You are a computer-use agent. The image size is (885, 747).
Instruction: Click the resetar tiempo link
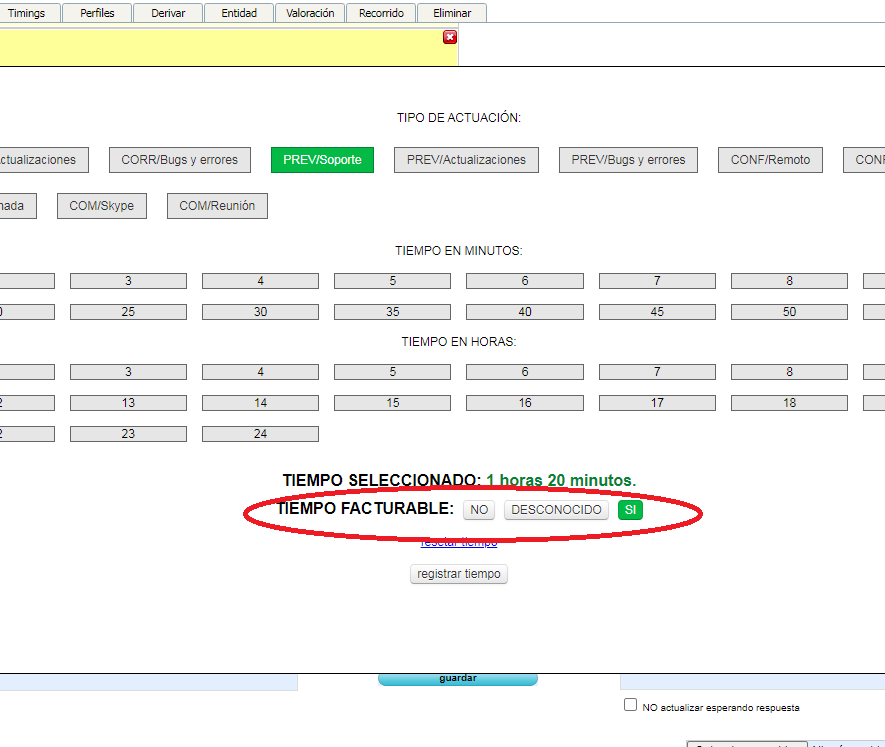[459, 543]
